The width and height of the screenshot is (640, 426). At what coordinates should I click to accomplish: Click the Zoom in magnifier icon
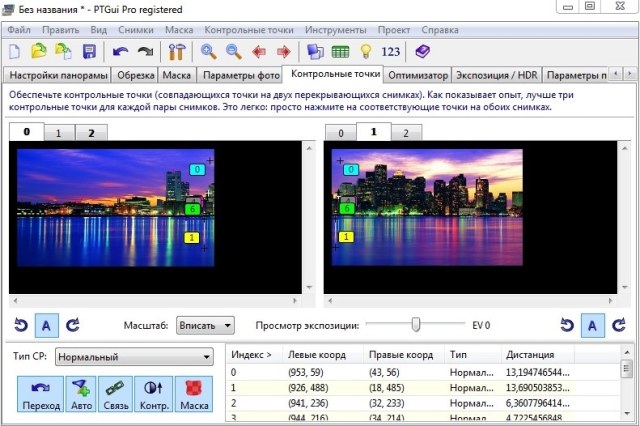click(x=210, y=51)
